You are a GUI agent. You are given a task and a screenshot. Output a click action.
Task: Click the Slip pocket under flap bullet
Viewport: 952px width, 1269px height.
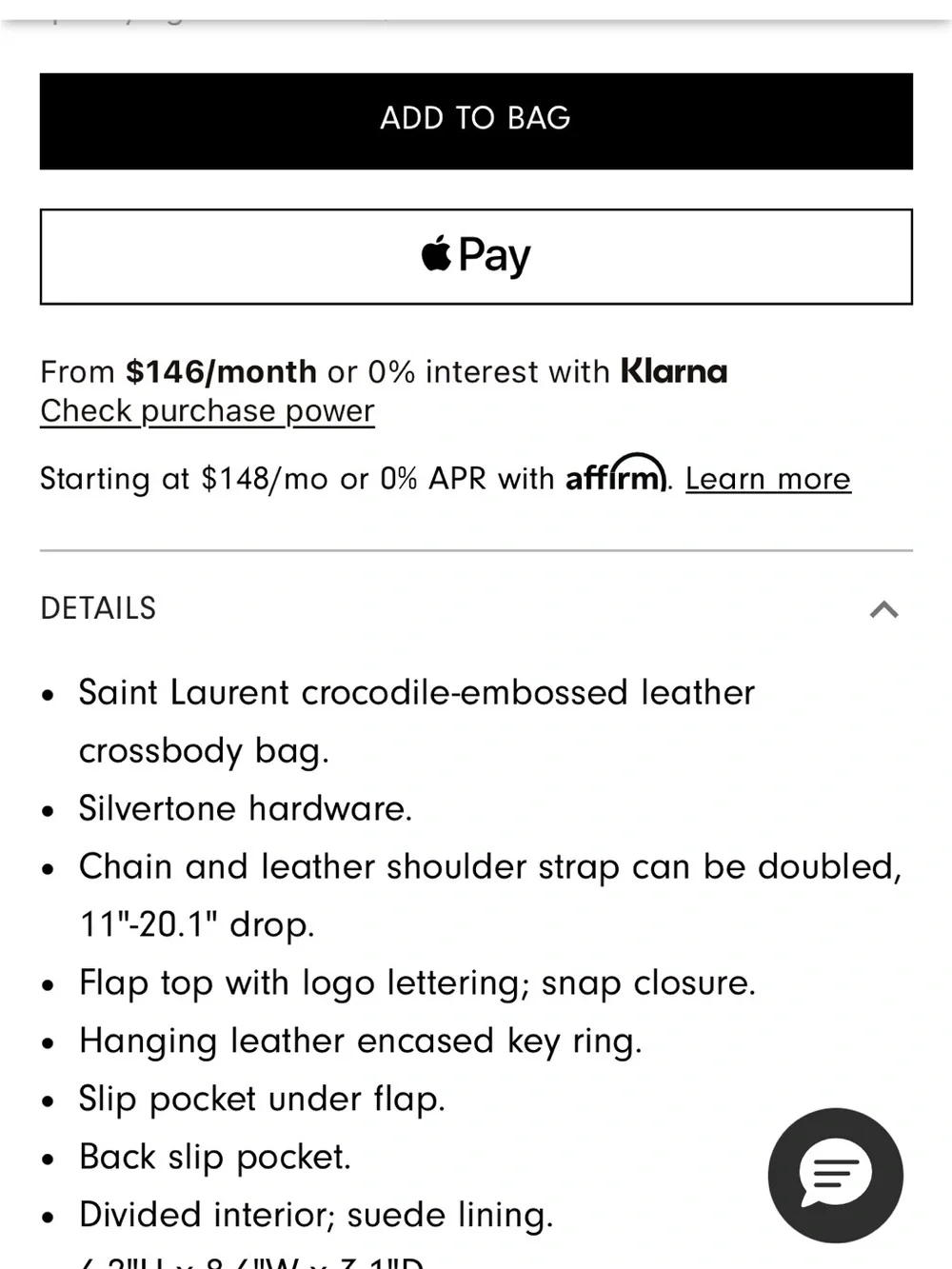coord(263,1100)
